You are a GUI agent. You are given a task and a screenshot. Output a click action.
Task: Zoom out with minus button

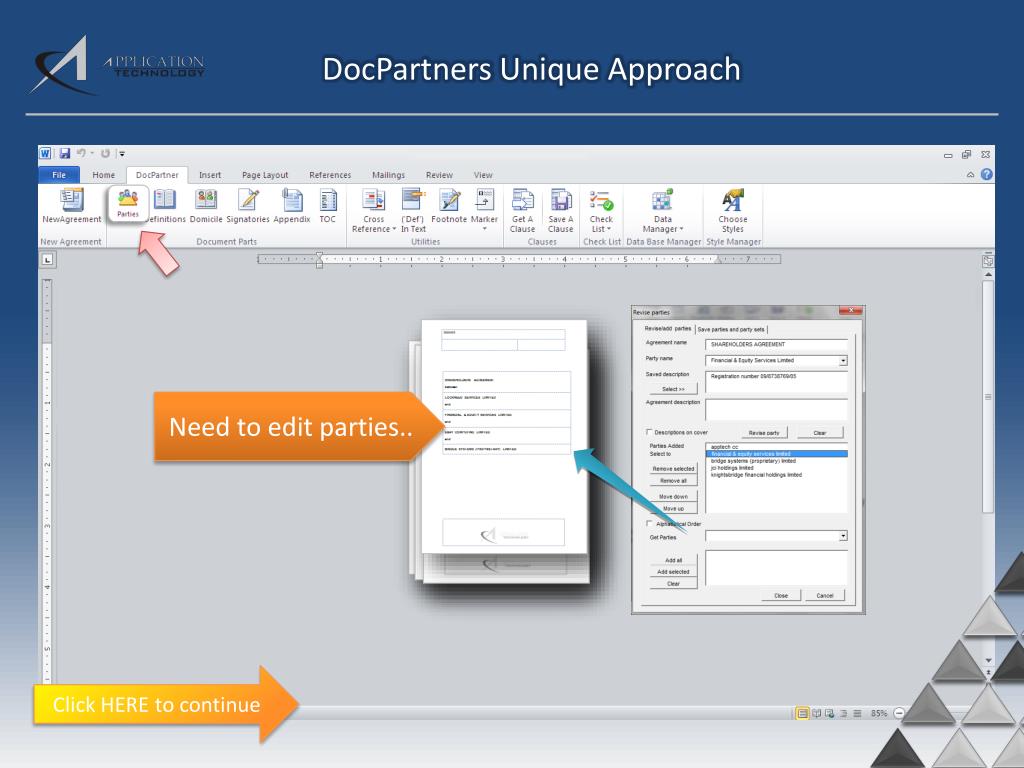[x=899, y=713]
